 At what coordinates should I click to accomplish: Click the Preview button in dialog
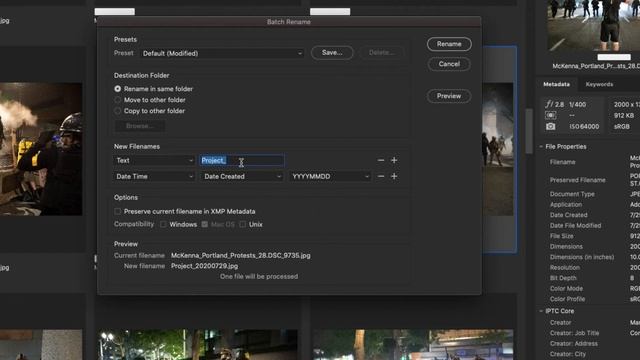tap(449, 96)
